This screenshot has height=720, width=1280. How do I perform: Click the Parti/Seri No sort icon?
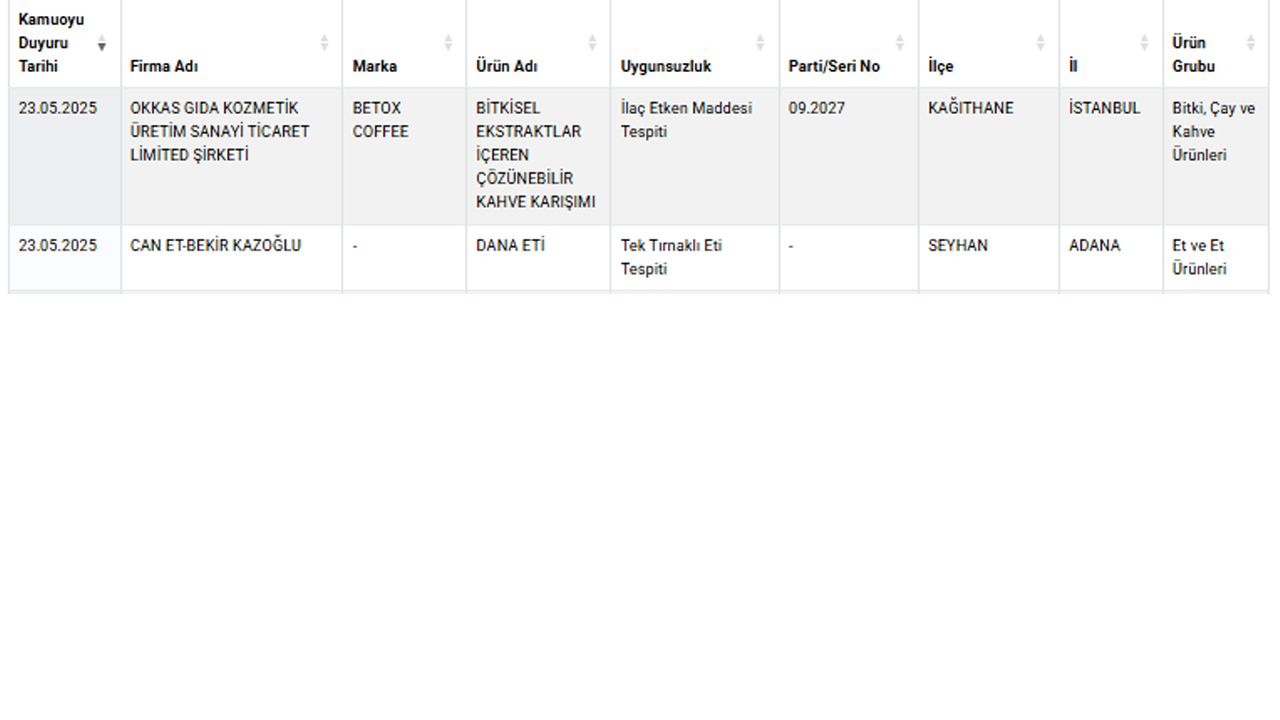coord(900,43)
